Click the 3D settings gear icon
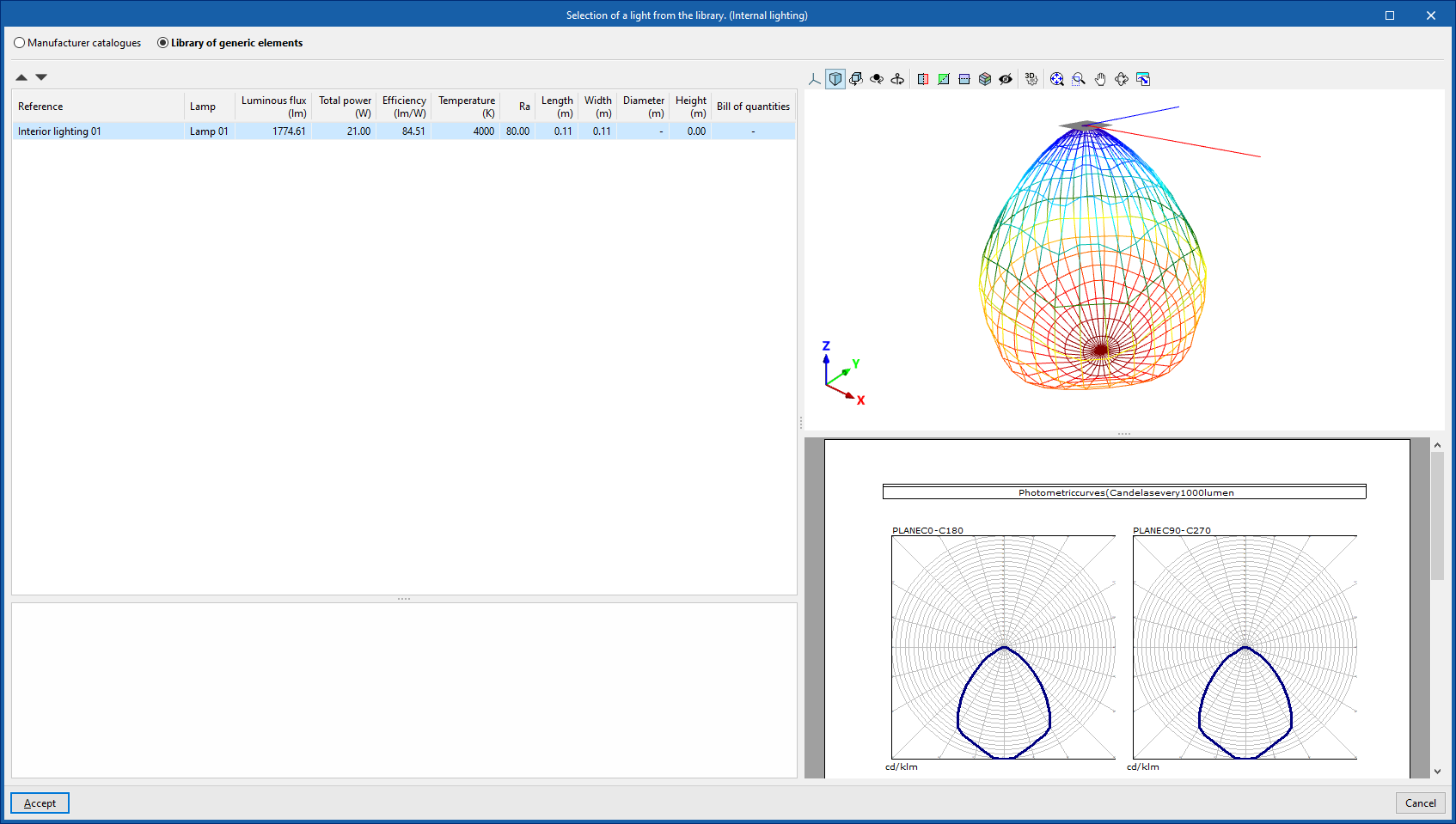The width and height of the screenshot is (1456, 824). tap(1031, 79)
